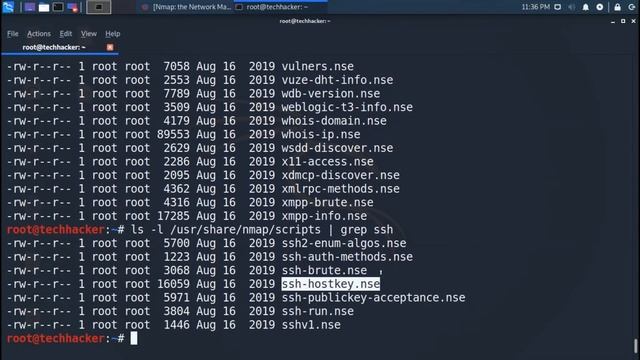
Task: Close the terminal window
Action: 633,21
